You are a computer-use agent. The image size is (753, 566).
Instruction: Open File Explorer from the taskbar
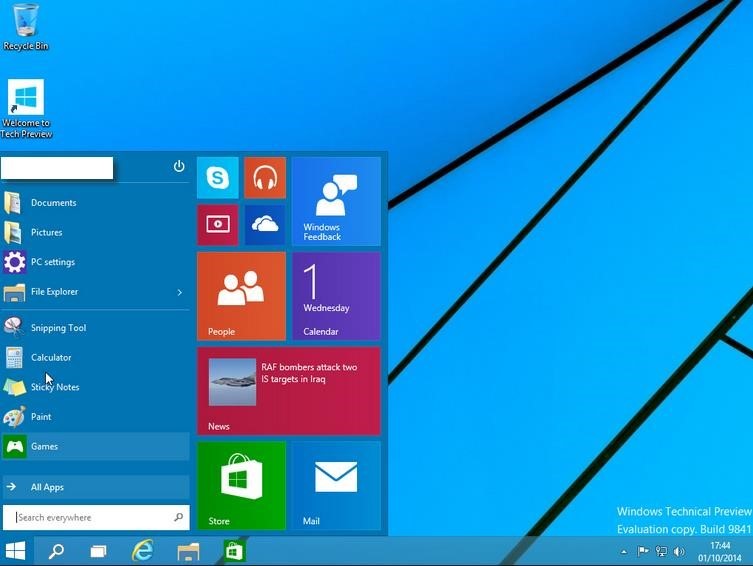tap(188, 551)
